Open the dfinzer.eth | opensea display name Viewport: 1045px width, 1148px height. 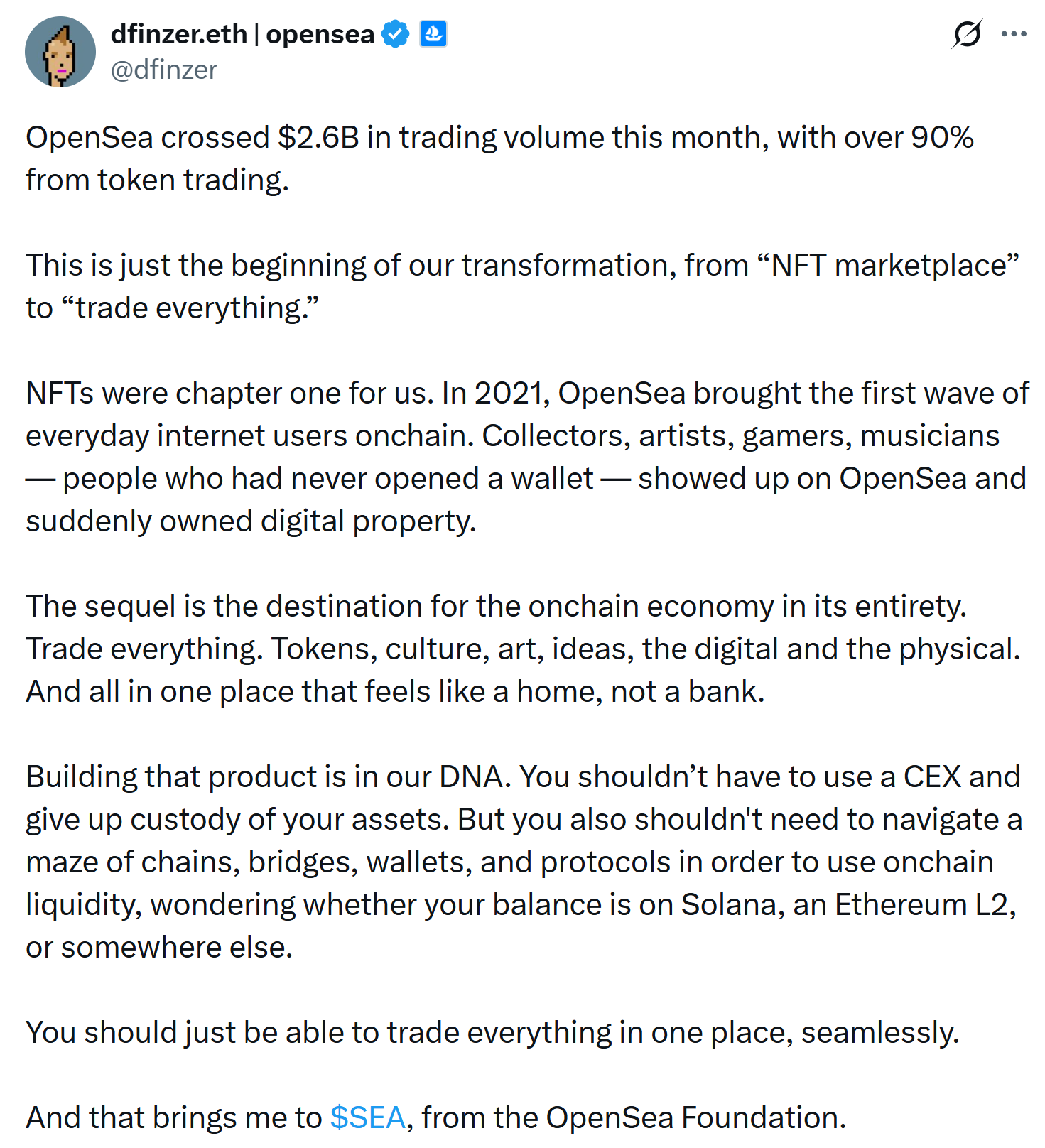[242, 34]
